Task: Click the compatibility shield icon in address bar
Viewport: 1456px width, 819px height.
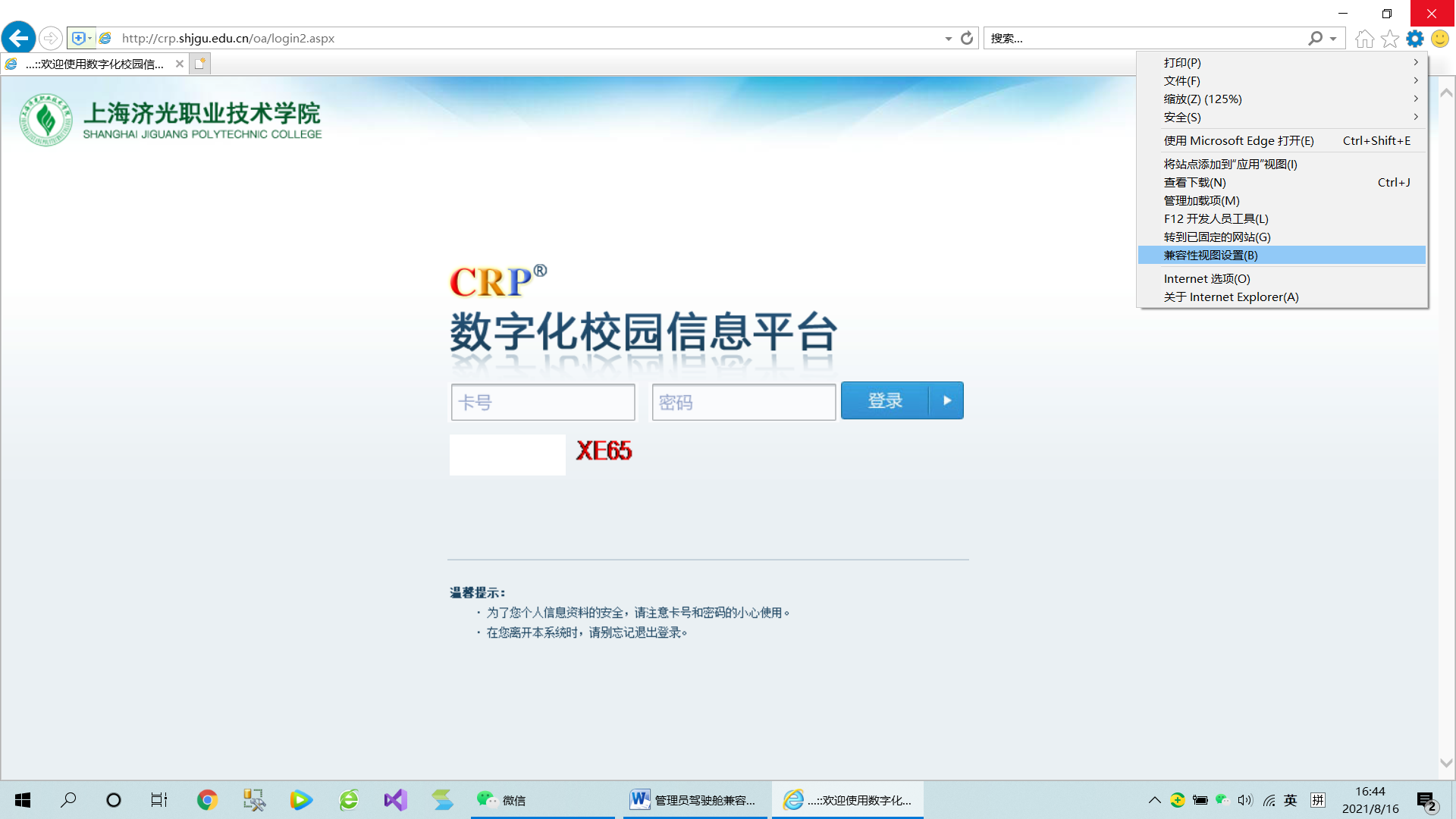Action: pos(80,38)
